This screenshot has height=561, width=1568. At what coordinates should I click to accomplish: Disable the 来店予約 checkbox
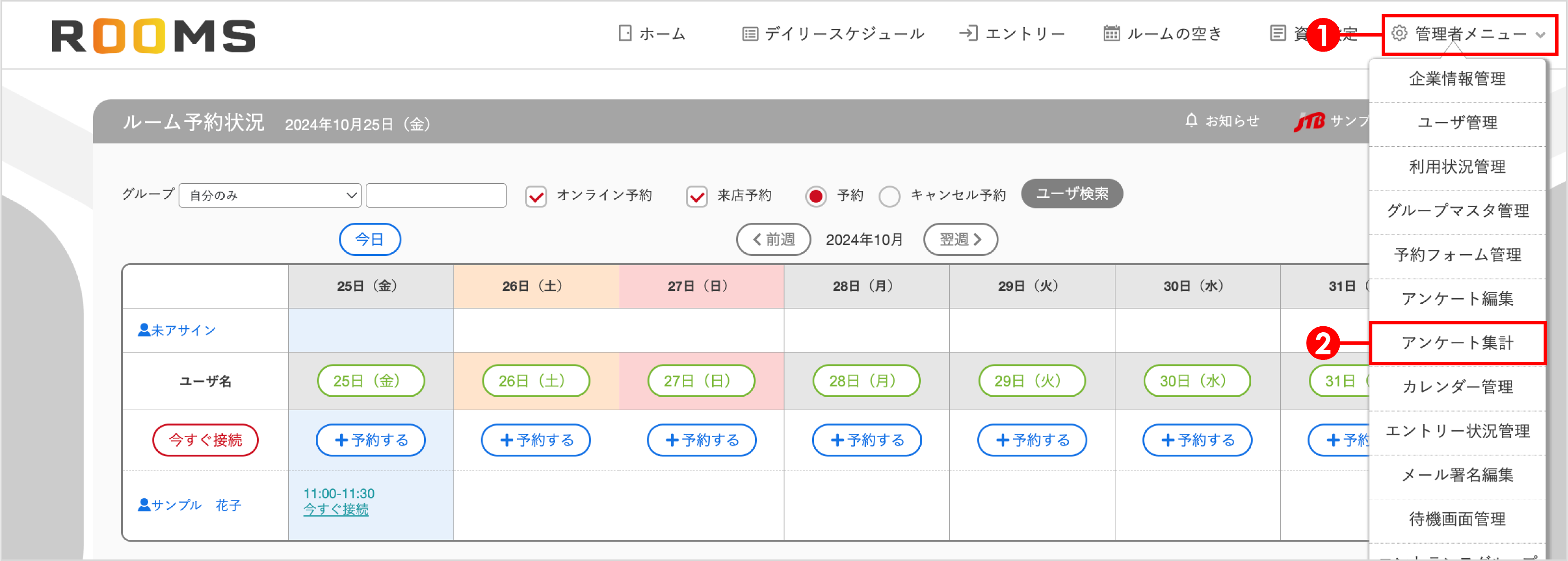(697, 196)
